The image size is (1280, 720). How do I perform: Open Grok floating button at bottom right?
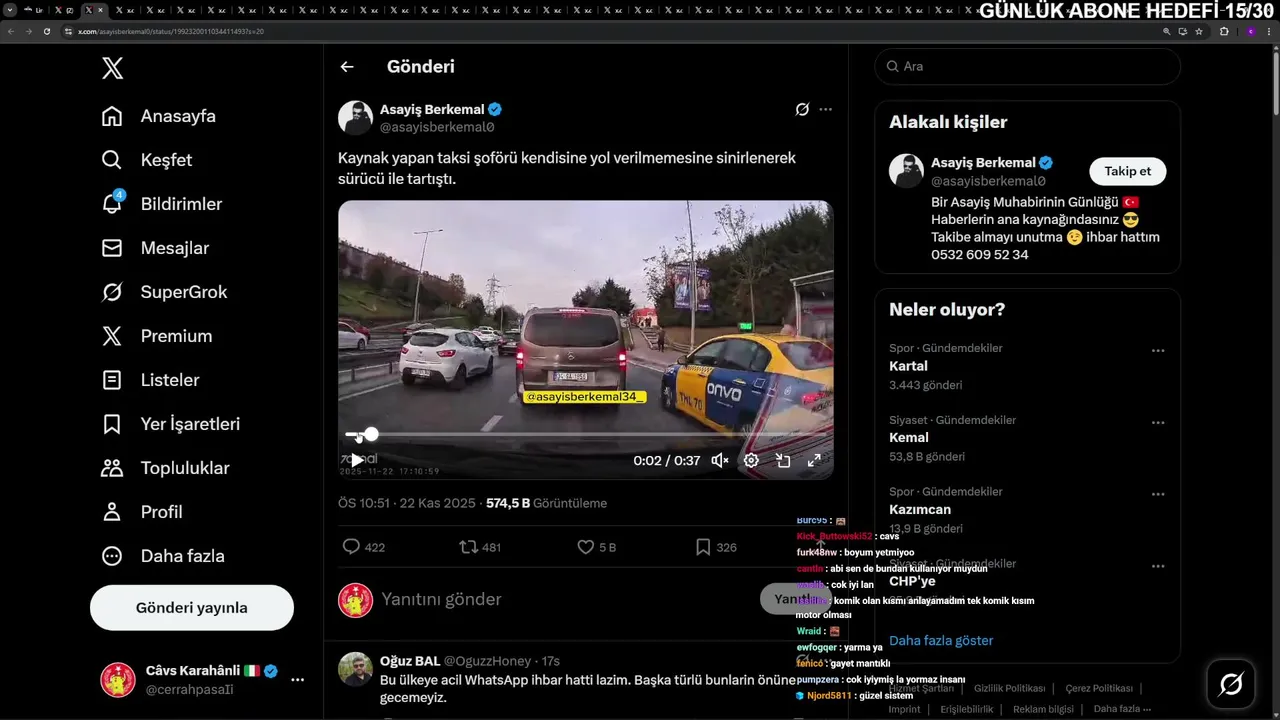pos(1231,684)
